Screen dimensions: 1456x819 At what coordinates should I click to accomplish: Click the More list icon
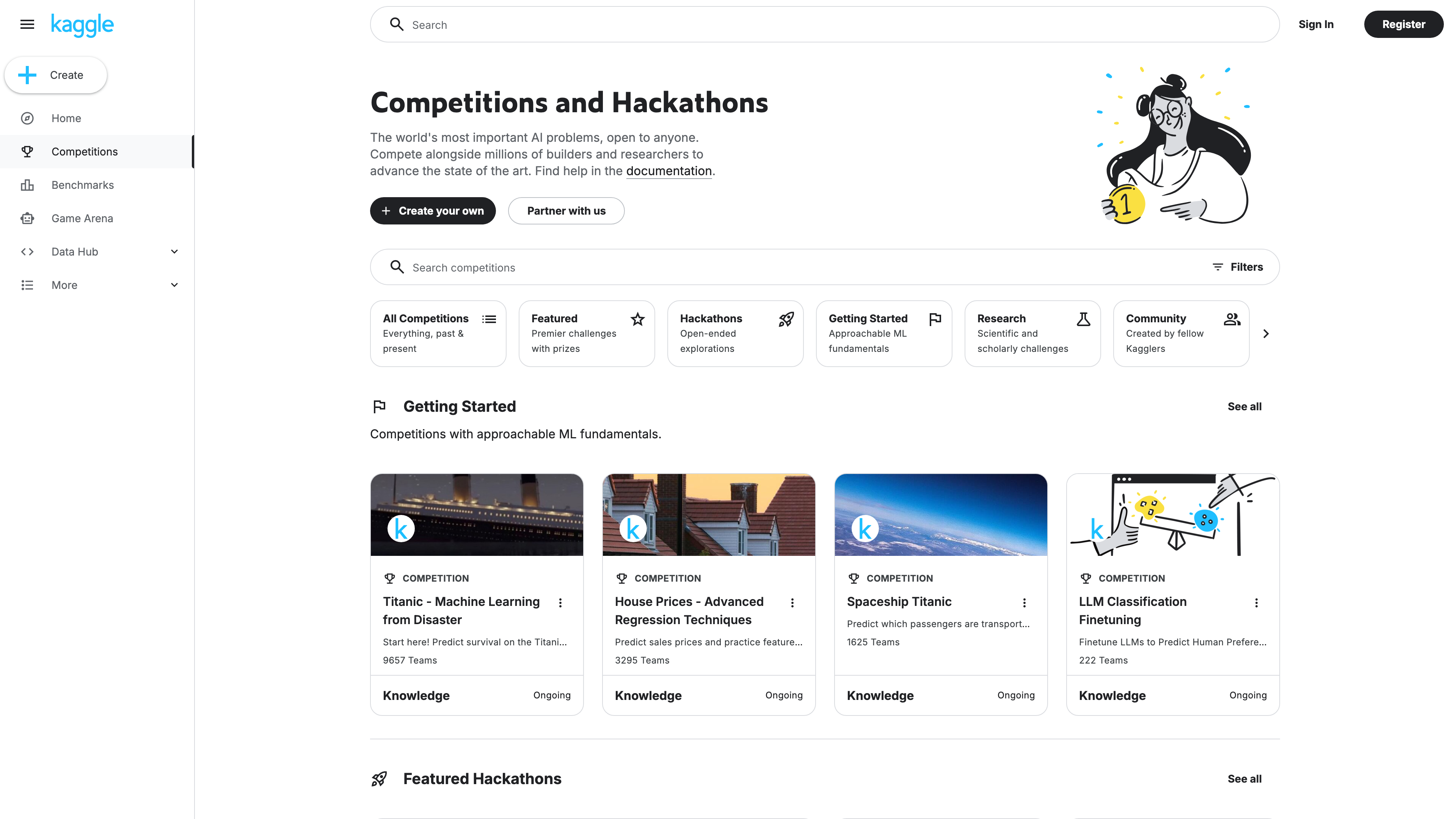(27, 285)
